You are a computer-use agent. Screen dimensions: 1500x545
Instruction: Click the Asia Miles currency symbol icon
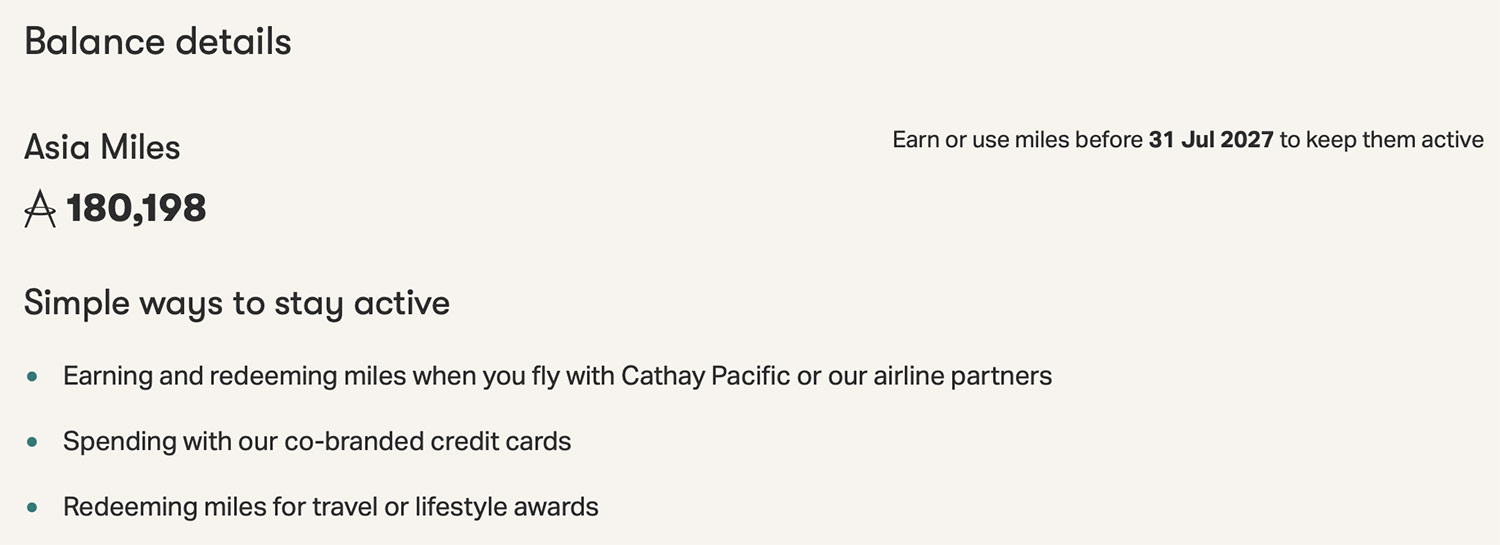(40, 209)
